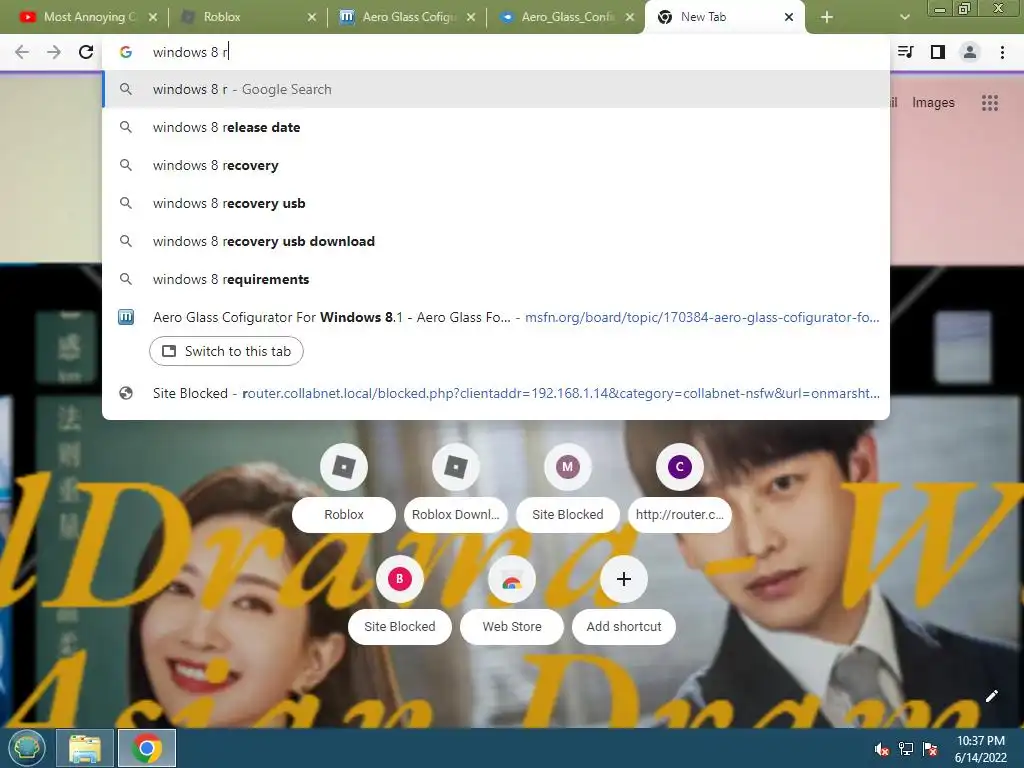Open the Web Store shortcut

[512, 579]
